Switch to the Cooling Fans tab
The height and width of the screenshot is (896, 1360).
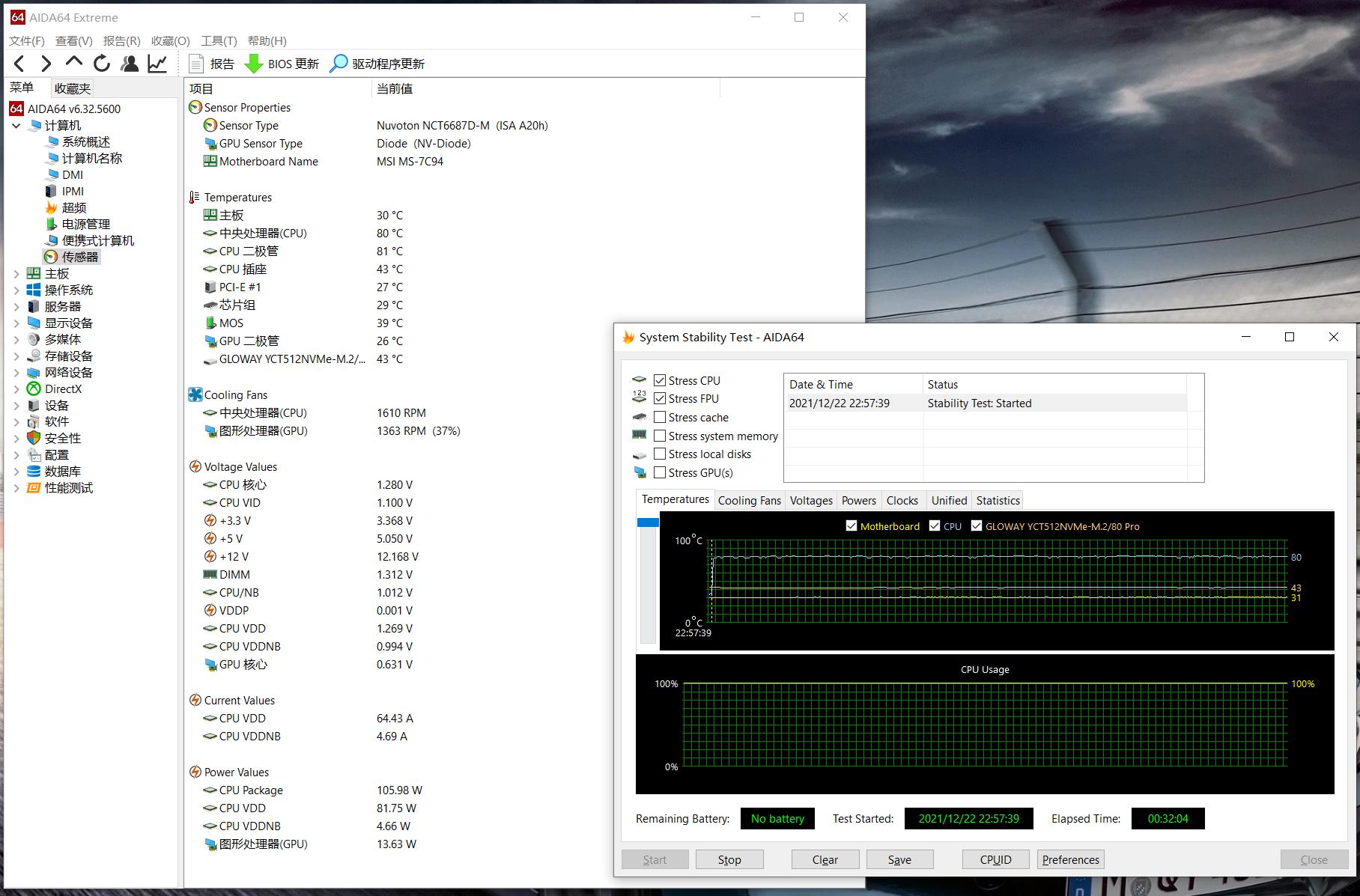(x=749, y=500)
